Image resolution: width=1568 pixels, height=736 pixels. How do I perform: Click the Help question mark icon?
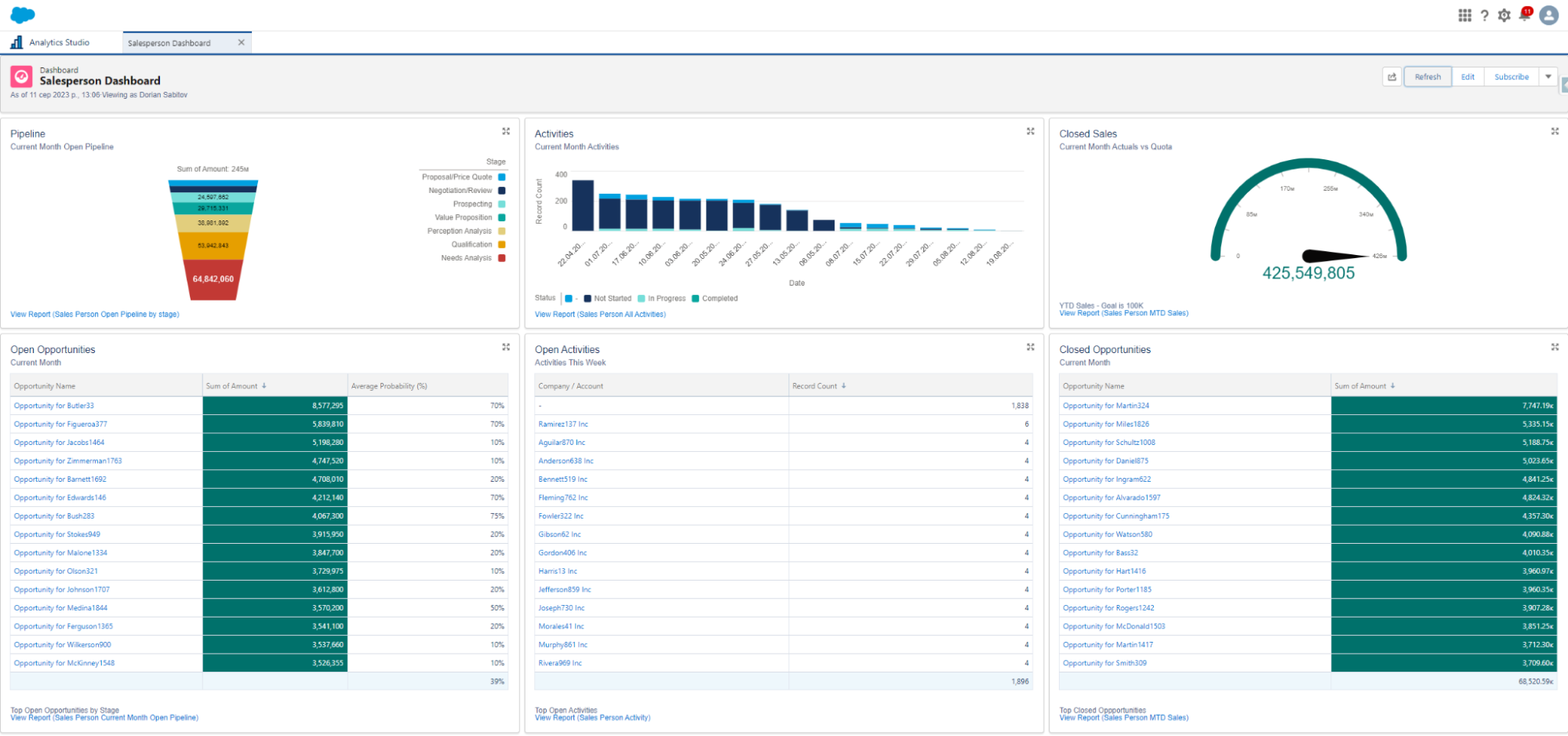pos(1484,14)
